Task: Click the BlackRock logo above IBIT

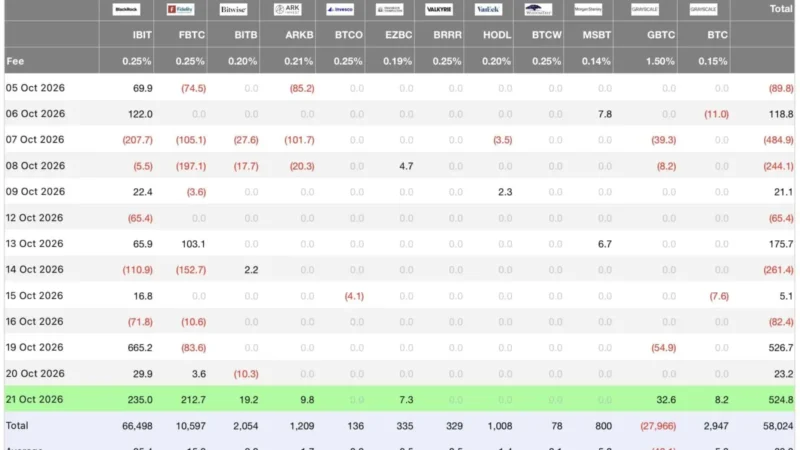Action: (126, 9)
